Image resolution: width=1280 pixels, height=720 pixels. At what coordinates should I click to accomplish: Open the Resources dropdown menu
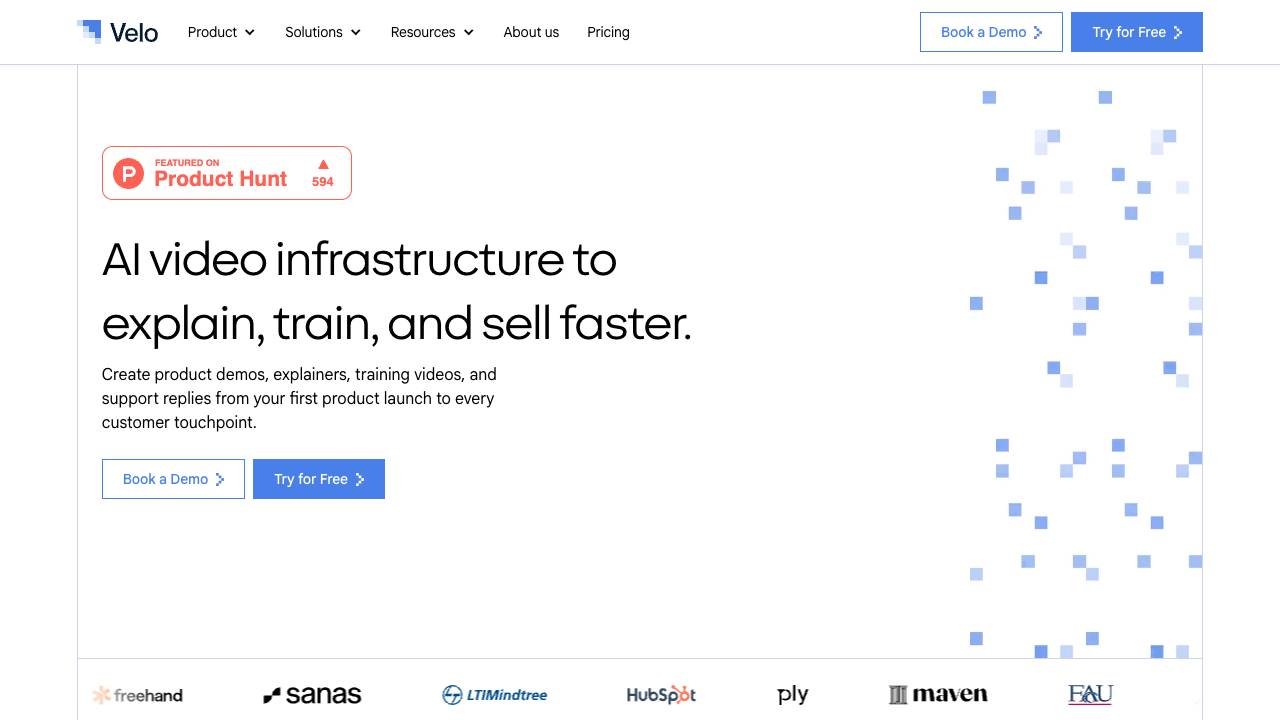(432, 32)
